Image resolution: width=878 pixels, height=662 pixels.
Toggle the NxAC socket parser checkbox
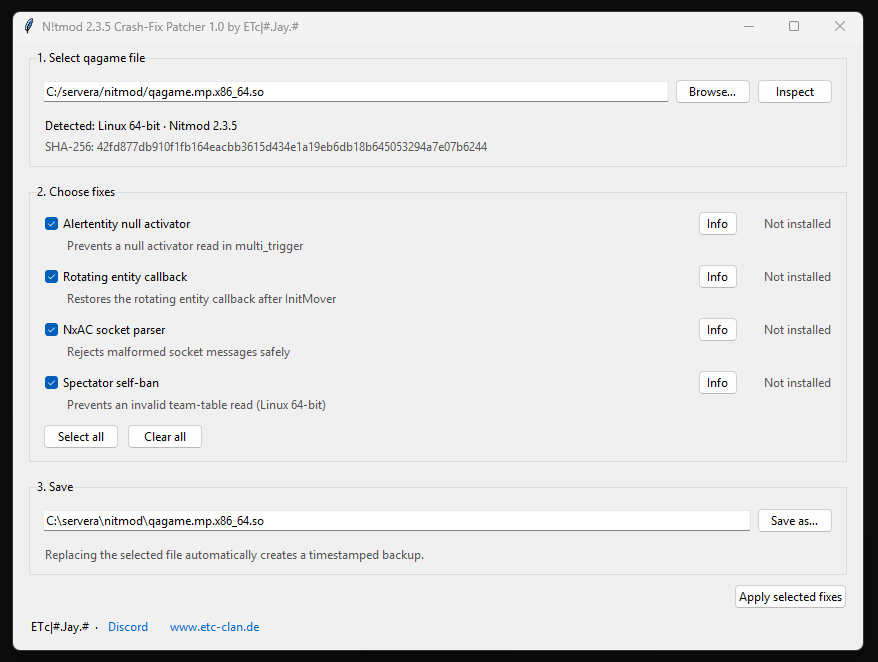point(52,330)
